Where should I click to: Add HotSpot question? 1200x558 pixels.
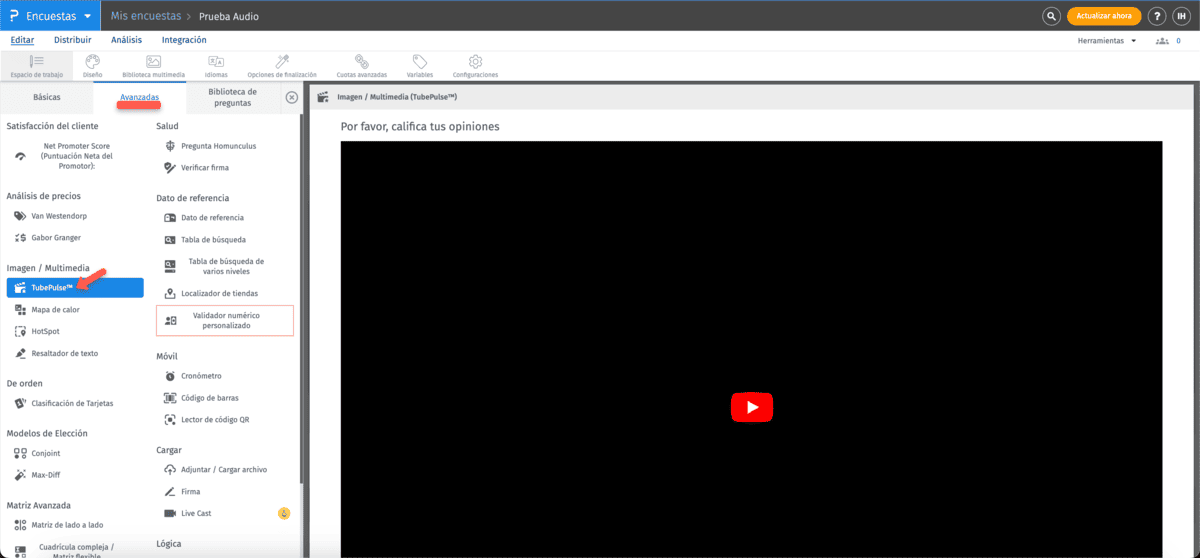click(45, 332)
